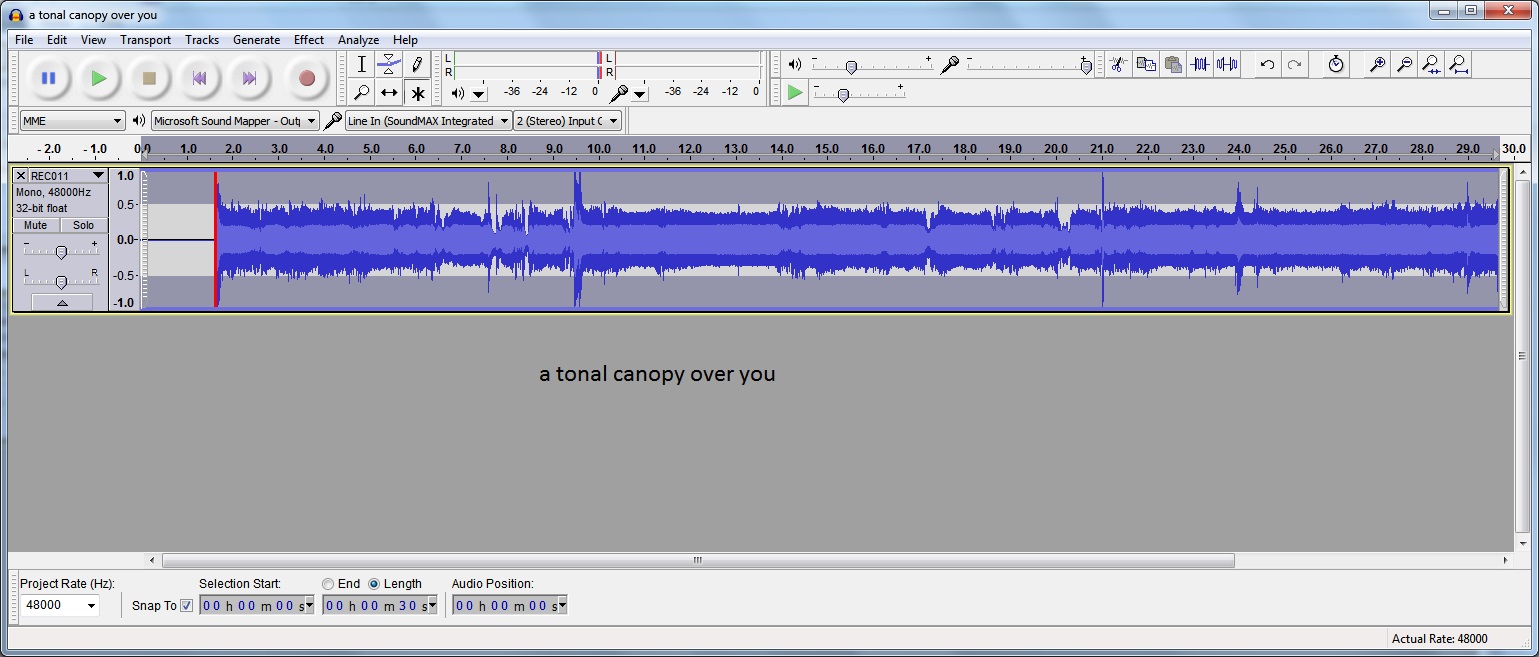Solo the REC011 track
The image size is (1539, 657).
[x=83, y=225]
